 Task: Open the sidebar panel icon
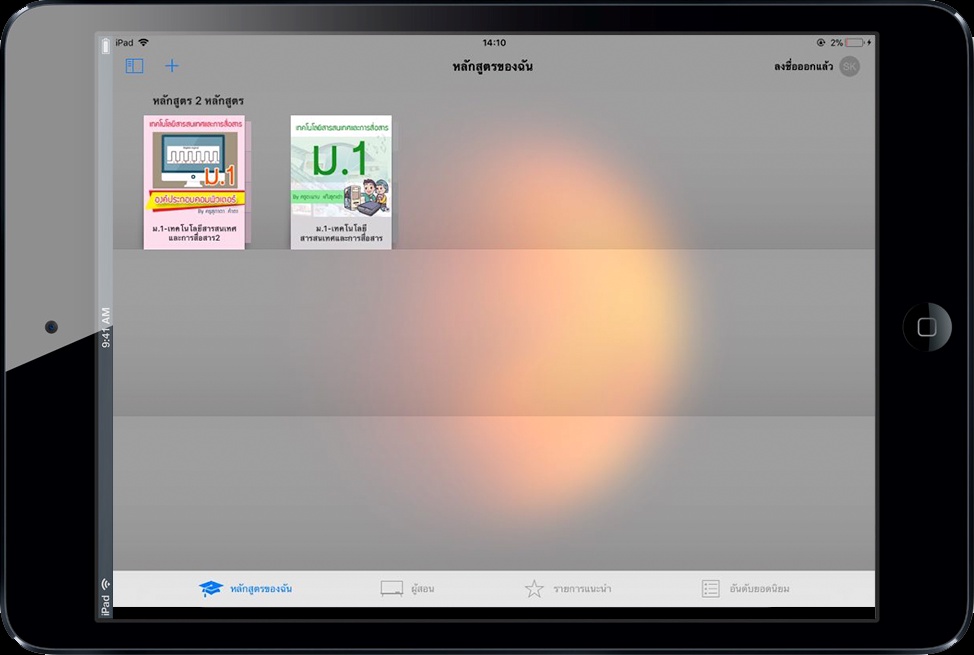pyautogui.click(x=134, y=66)
